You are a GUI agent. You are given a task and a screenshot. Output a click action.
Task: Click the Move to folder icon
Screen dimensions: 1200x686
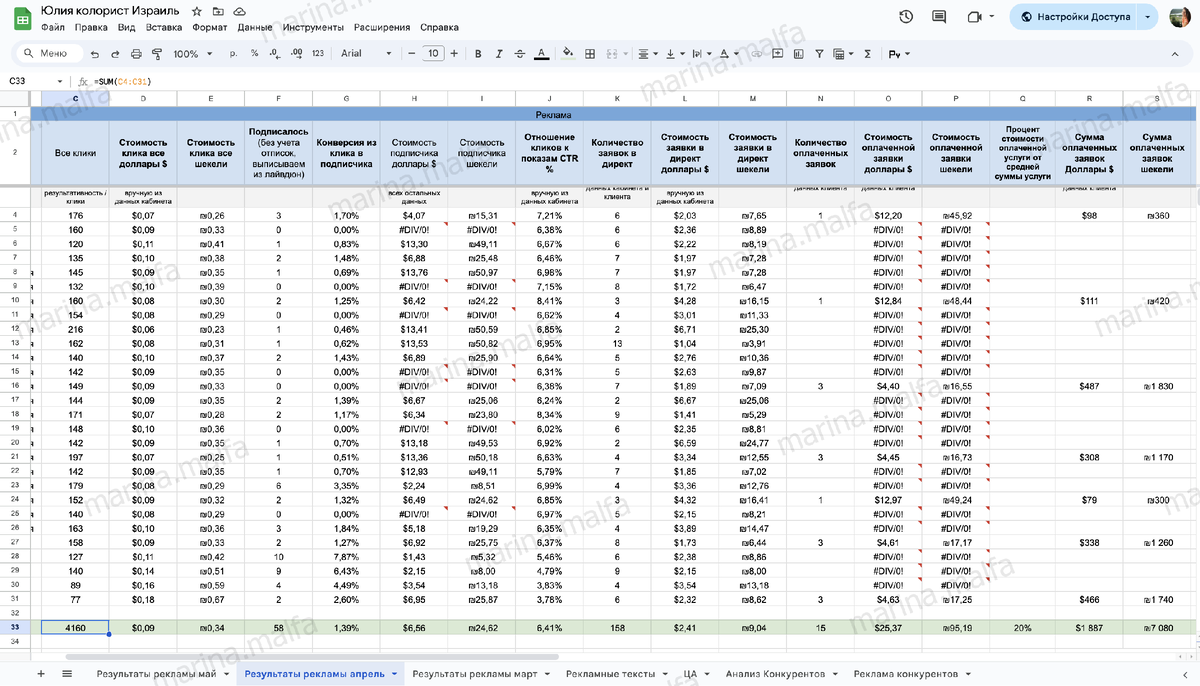tap(218, 9)
